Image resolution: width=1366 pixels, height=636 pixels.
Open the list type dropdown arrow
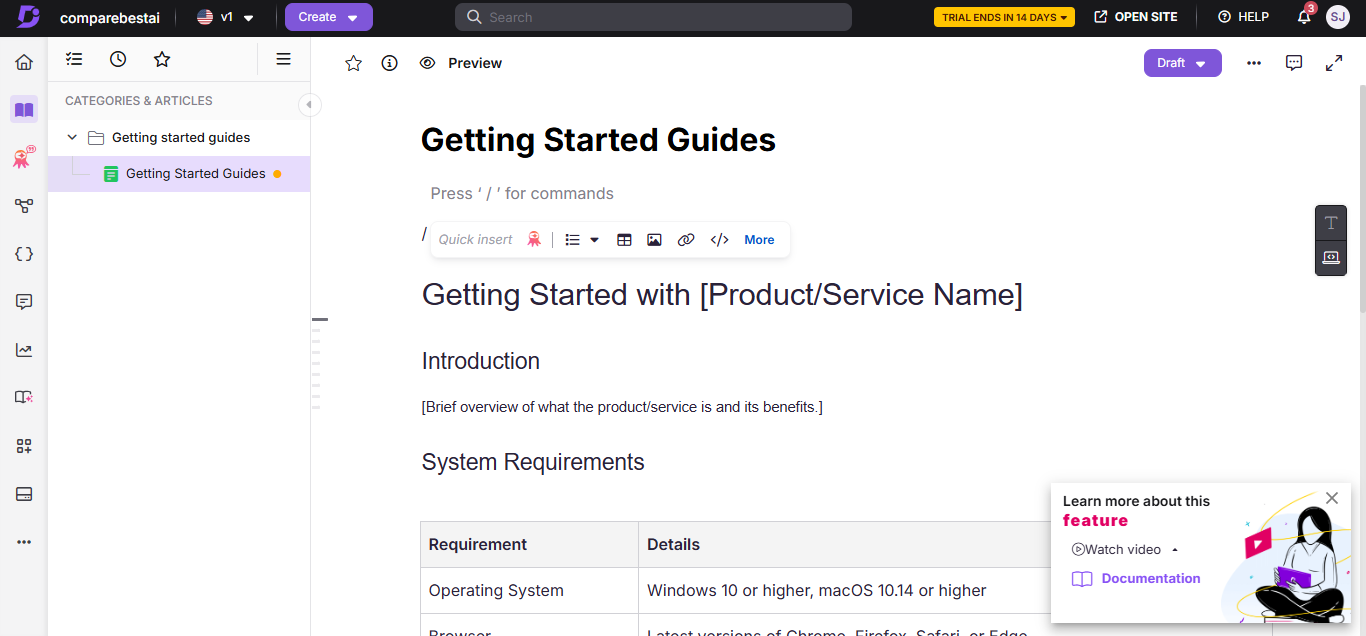point(594,240)
